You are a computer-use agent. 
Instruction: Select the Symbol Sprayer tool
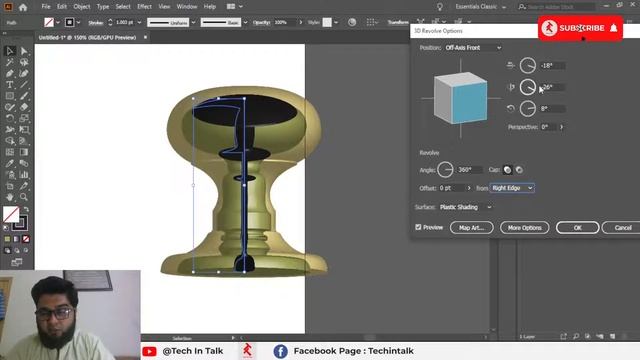10,175
